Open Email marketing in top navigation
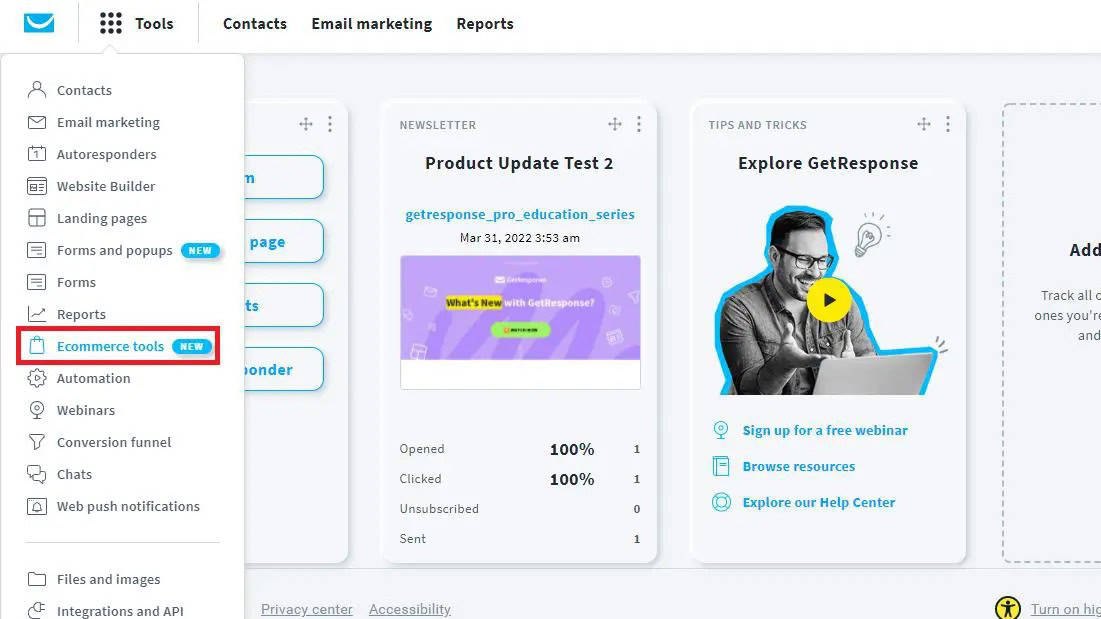 [x=371, y=24]
